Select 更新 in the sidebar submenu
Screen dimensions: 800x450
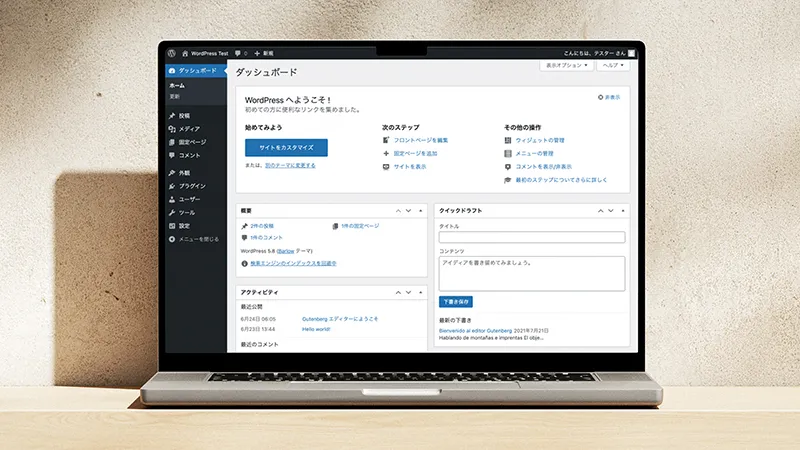pyautogui.click(x=174, y=96)
